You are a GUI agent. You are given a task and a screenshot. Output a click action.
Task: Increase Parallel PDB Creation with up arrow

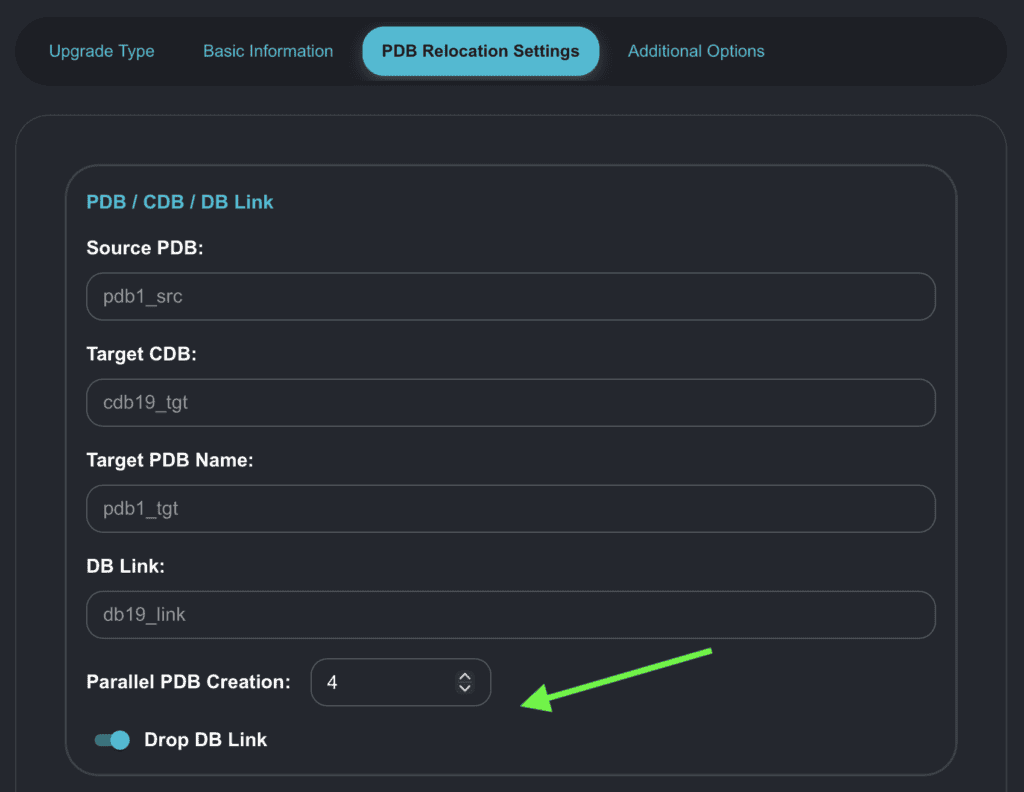(x=464, y=677)
